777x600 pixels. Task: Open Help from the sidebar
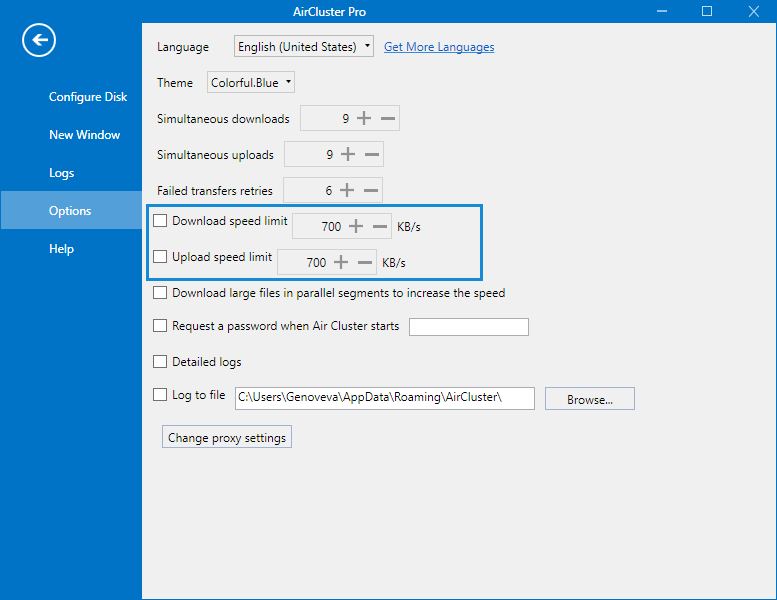point(61,249)
